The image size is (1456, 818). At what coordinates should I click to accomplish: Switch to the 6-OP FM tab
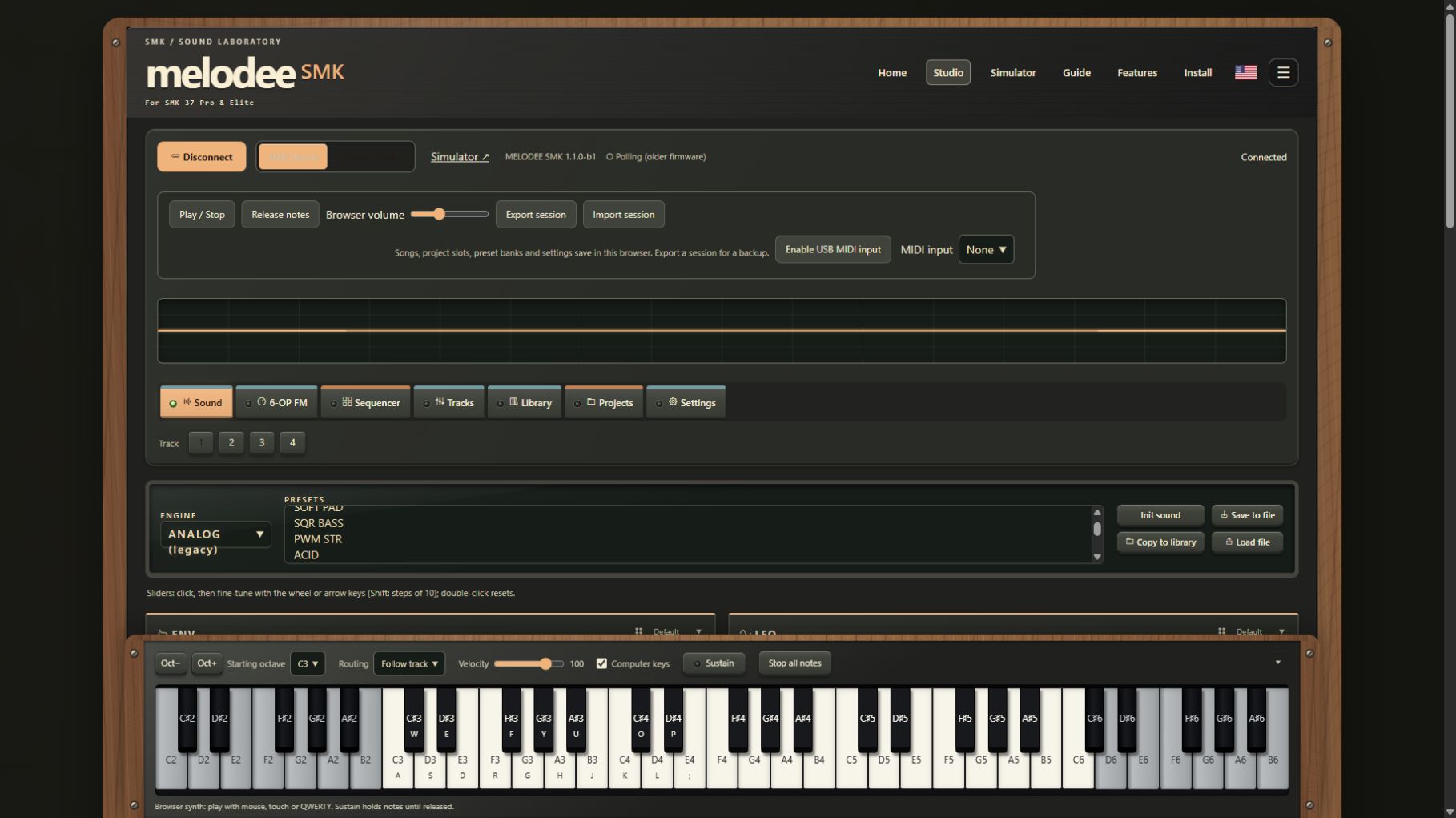pyautogui.click(x=276, y=402)
